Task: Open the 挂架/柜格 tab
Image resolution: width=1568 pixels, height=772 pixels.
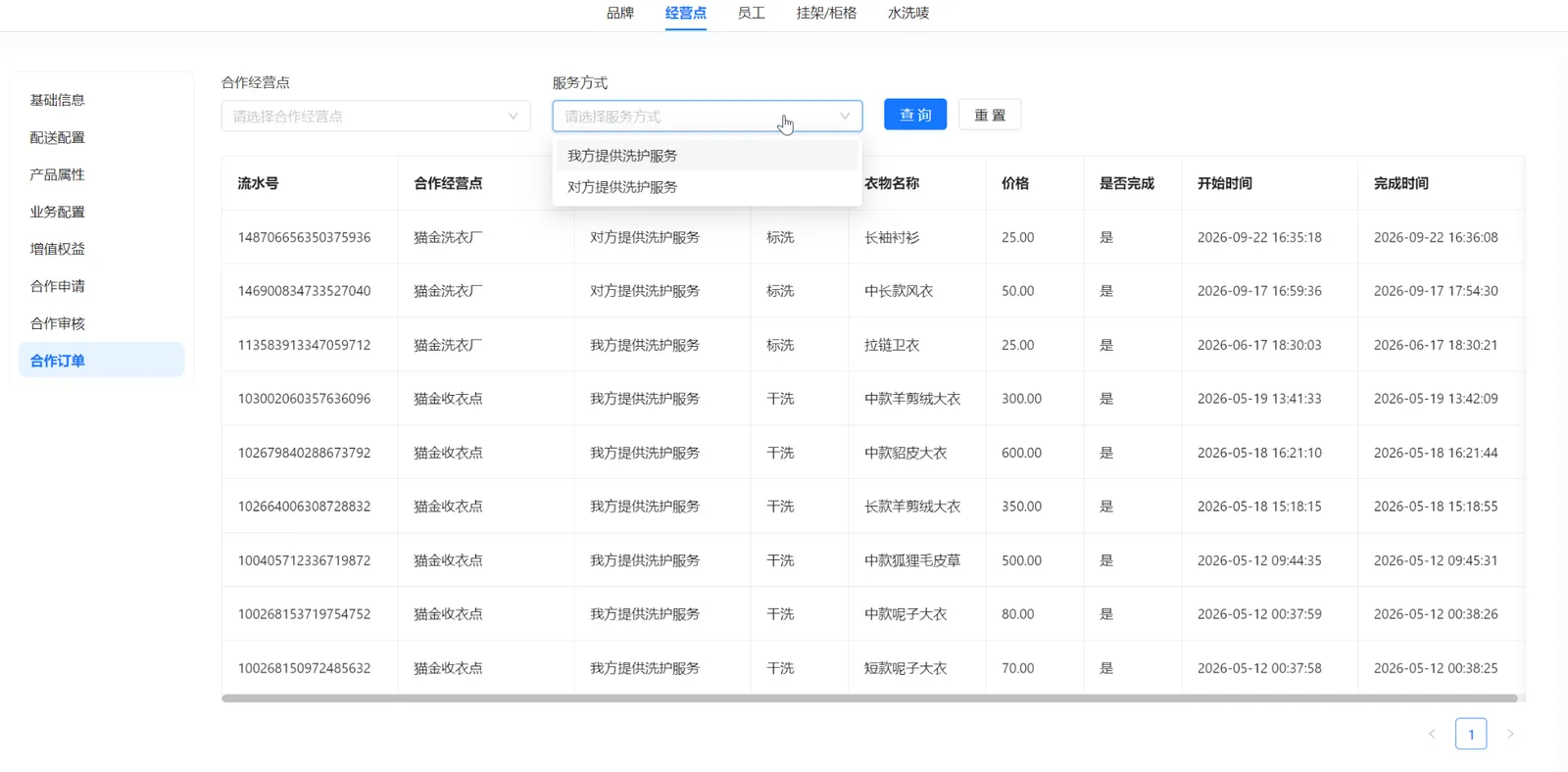Action: tap(826, 13)
